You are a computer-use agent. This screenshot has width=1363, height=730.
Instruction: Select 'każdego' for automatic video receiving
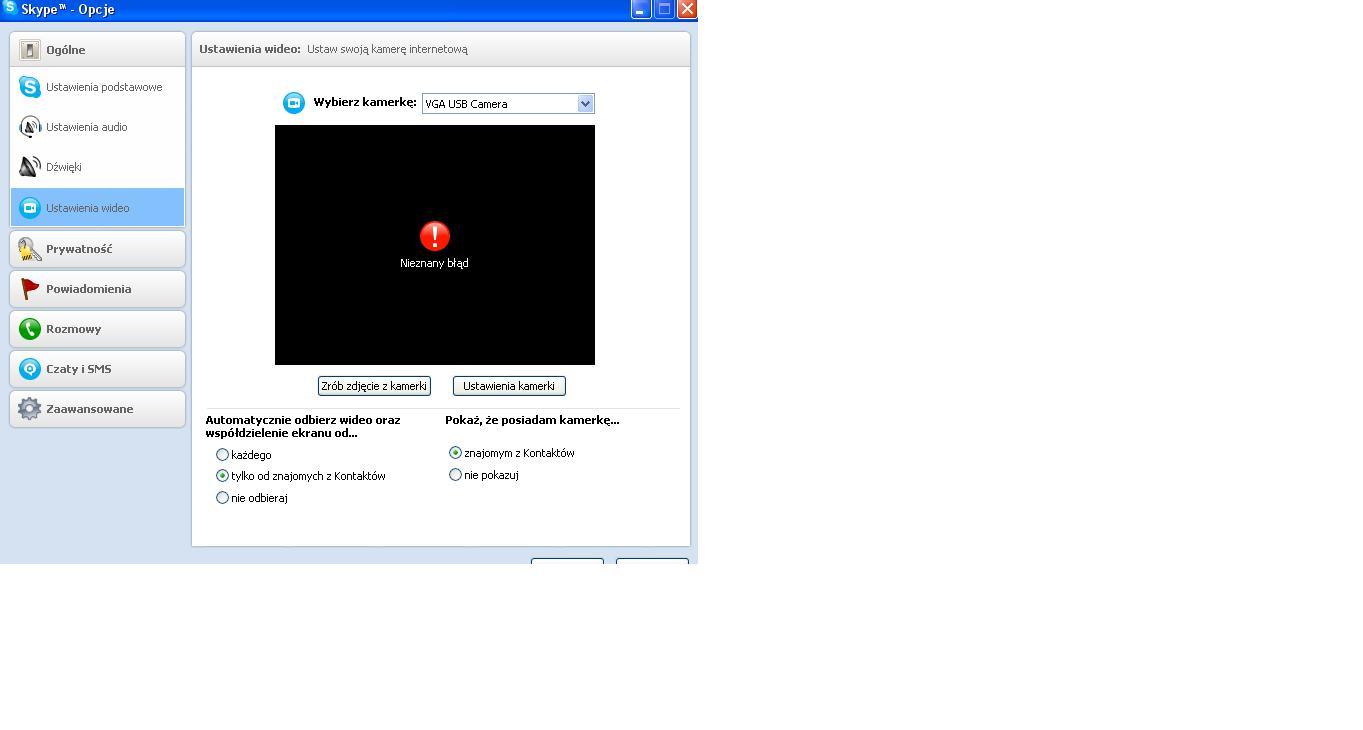tap(223, 455)
